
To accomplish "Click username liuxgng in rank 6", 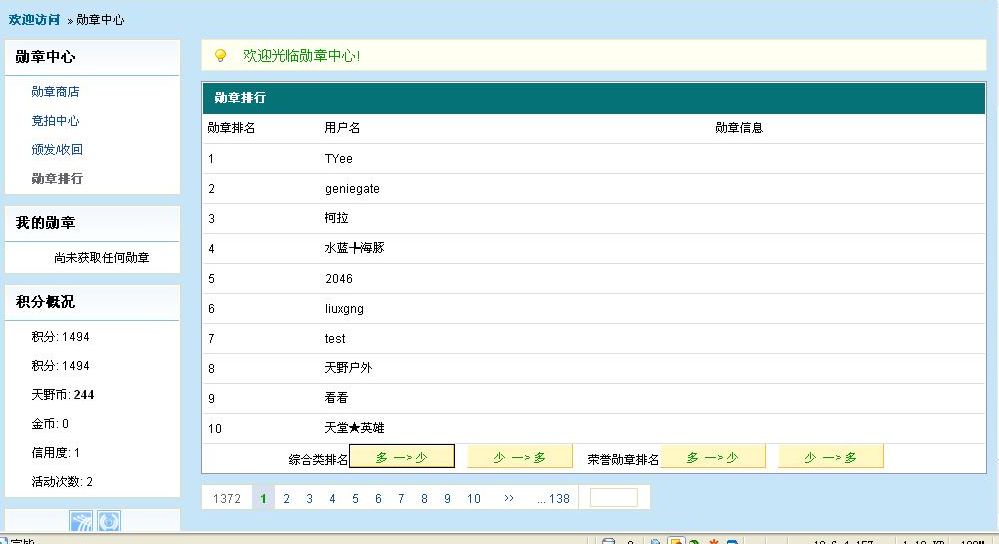I will click(x=344, y=308).
